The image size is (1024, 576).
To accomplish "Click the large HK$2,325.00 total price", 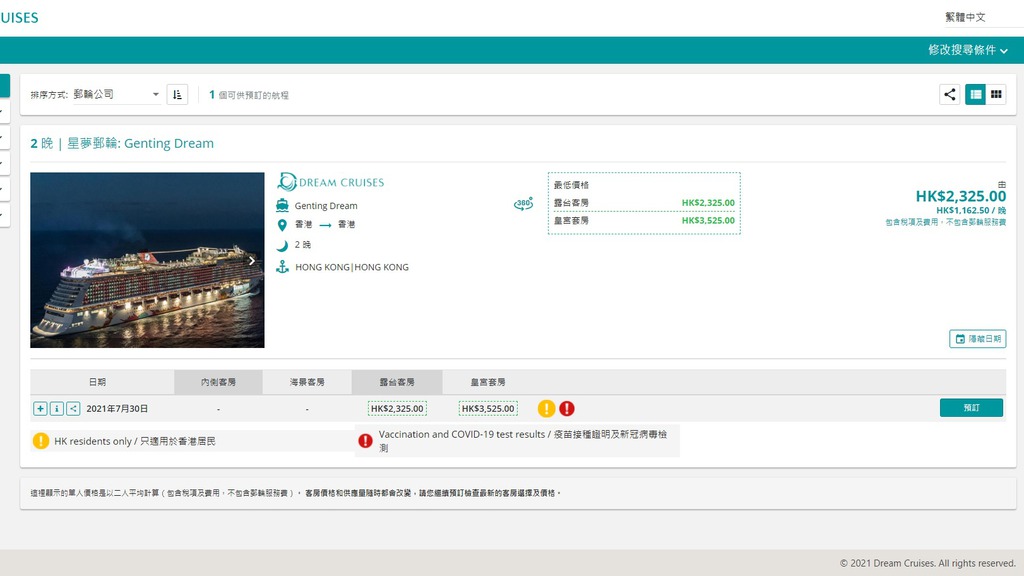I will [x=961, y=196].
